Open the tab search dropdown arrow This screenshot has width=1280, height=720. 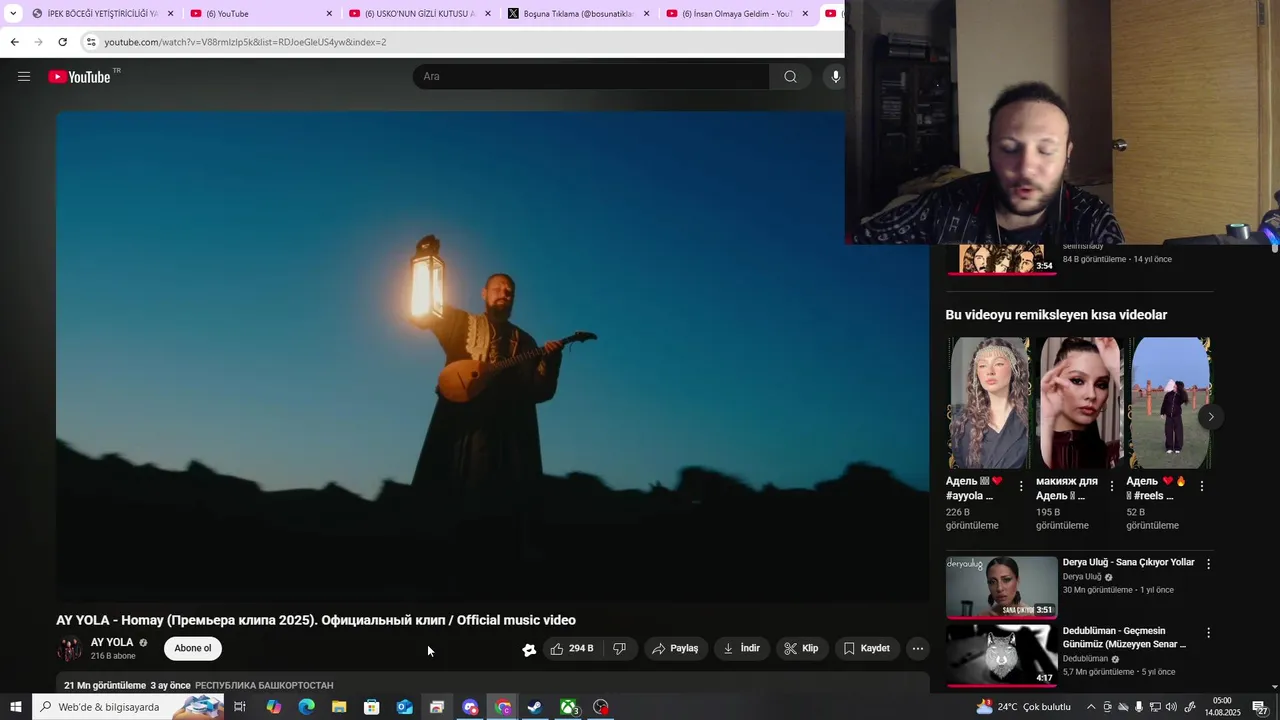pos(13,13)
